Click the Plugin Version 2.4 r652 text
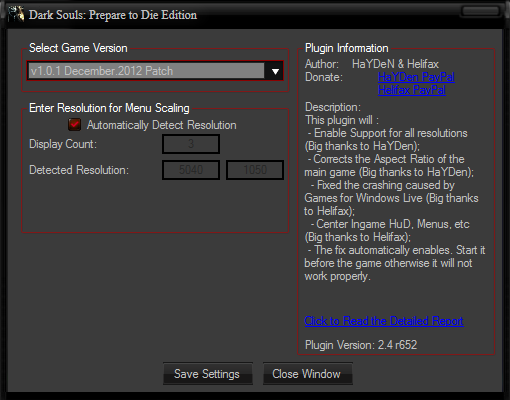The image size is (510, 400). (361, 345)
